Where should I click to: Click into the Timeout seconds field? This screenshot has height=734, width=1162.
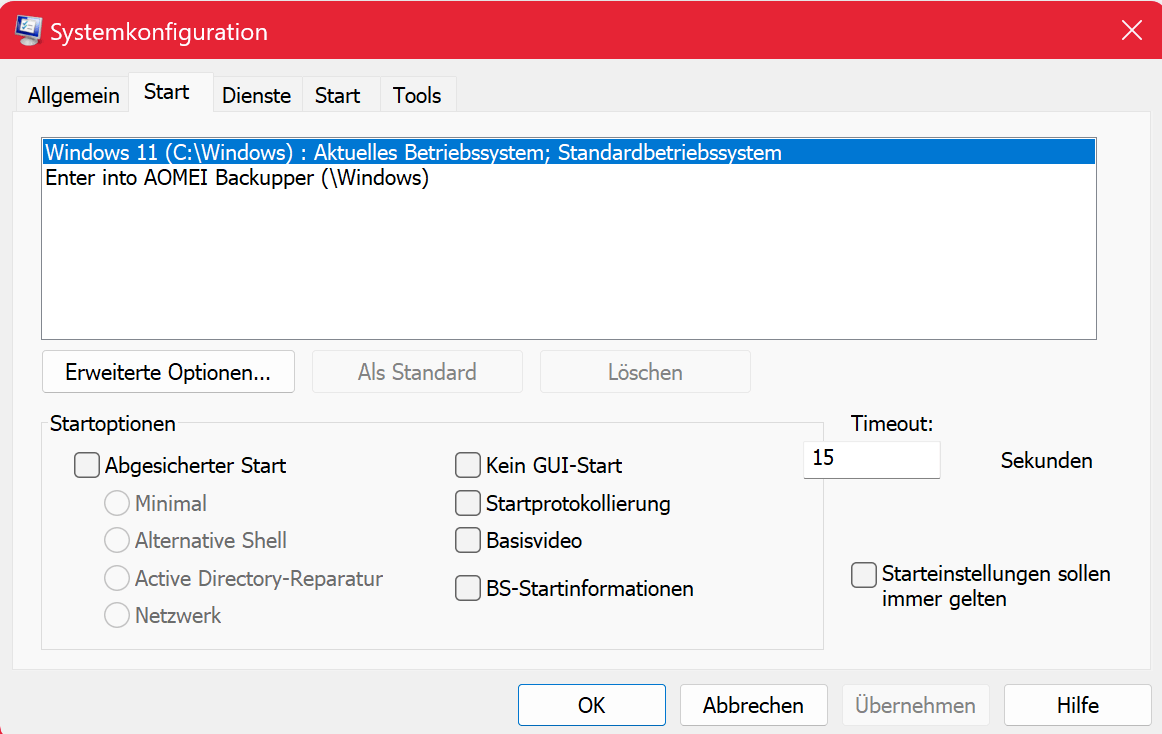coord(872,460)
